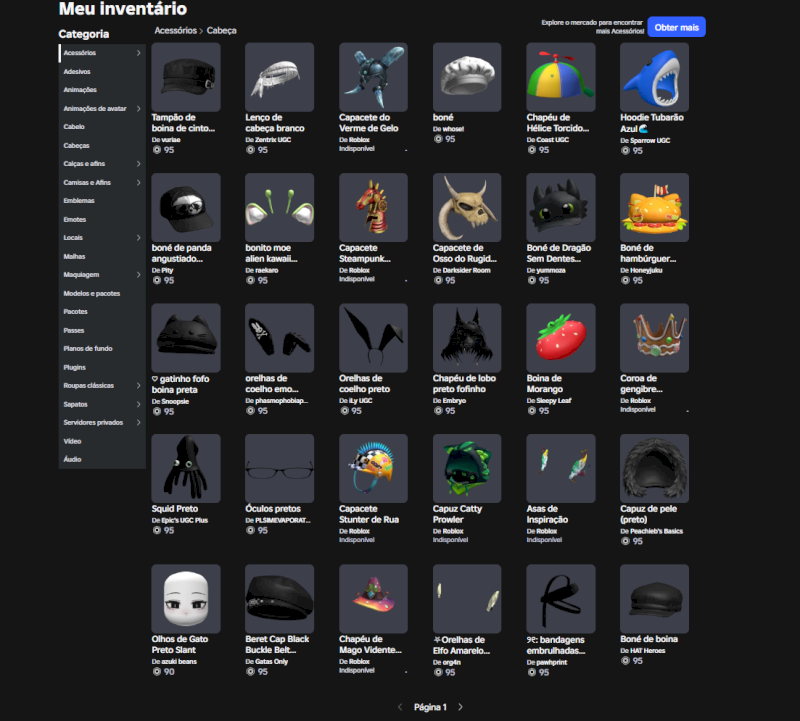The image size is (800, 721).
Task: Expand the Locais category arrow
Action: (x=138, y=238)
